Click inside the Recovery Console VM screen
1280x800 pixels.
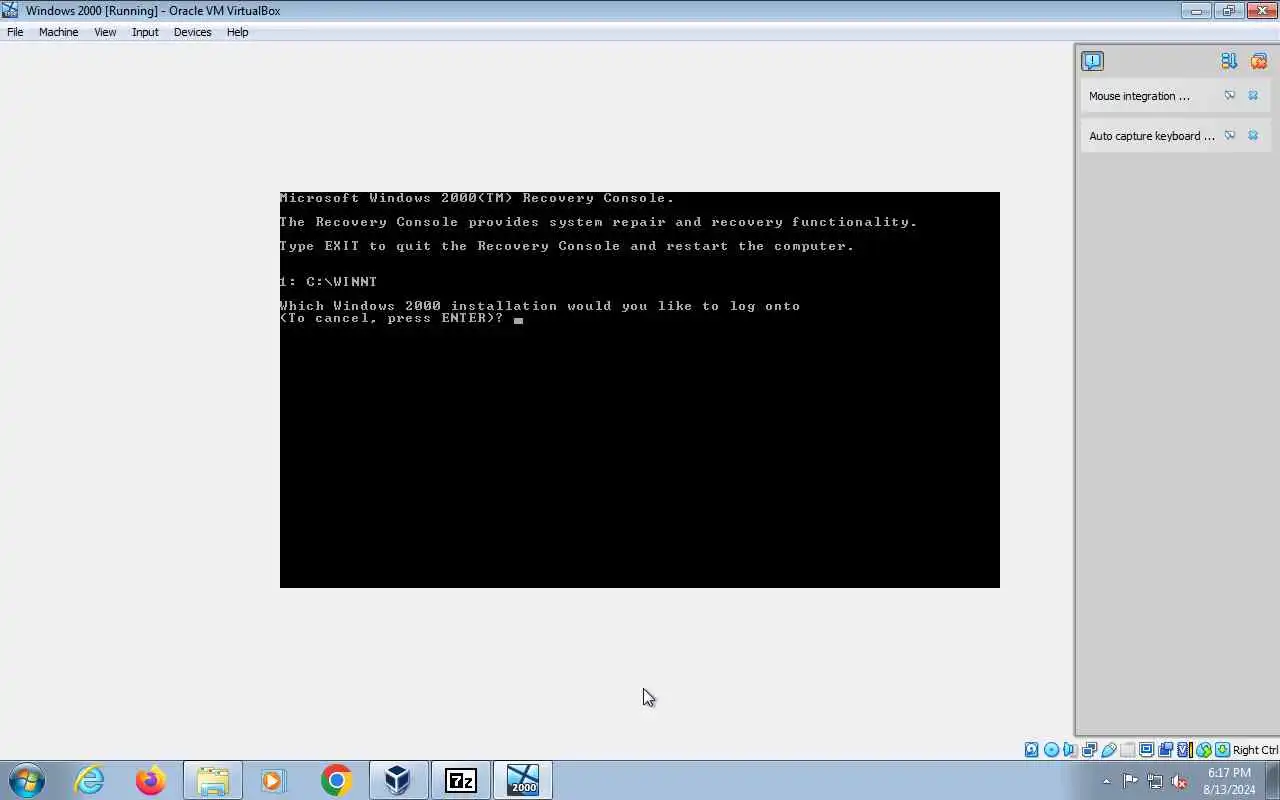point(640,390)
